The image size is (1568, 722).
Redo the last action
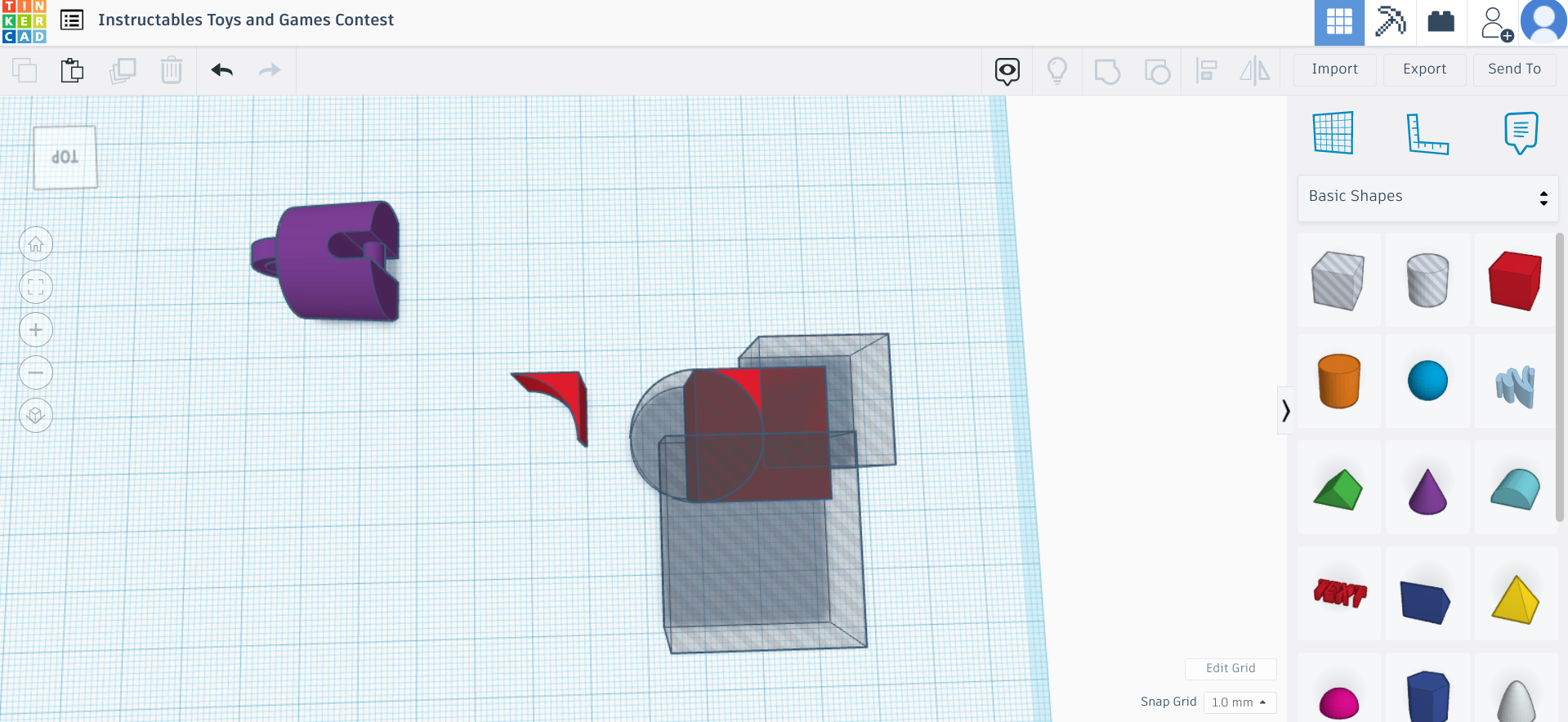(270, 70)
